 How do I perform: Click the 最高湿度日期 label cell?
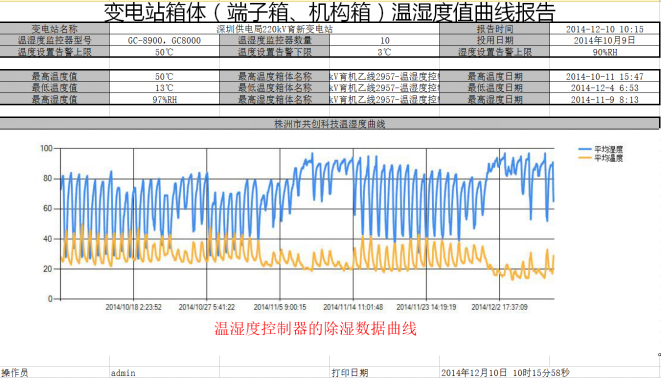tap(494, 99)
